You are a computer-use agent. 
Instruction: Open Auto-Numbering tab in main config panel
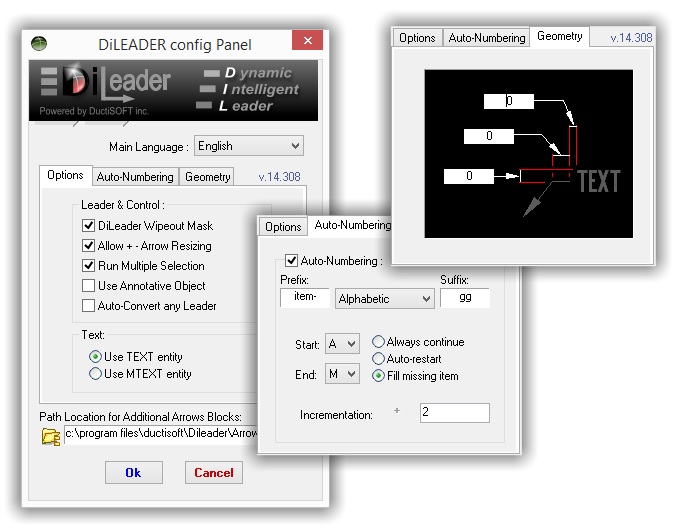135,177
